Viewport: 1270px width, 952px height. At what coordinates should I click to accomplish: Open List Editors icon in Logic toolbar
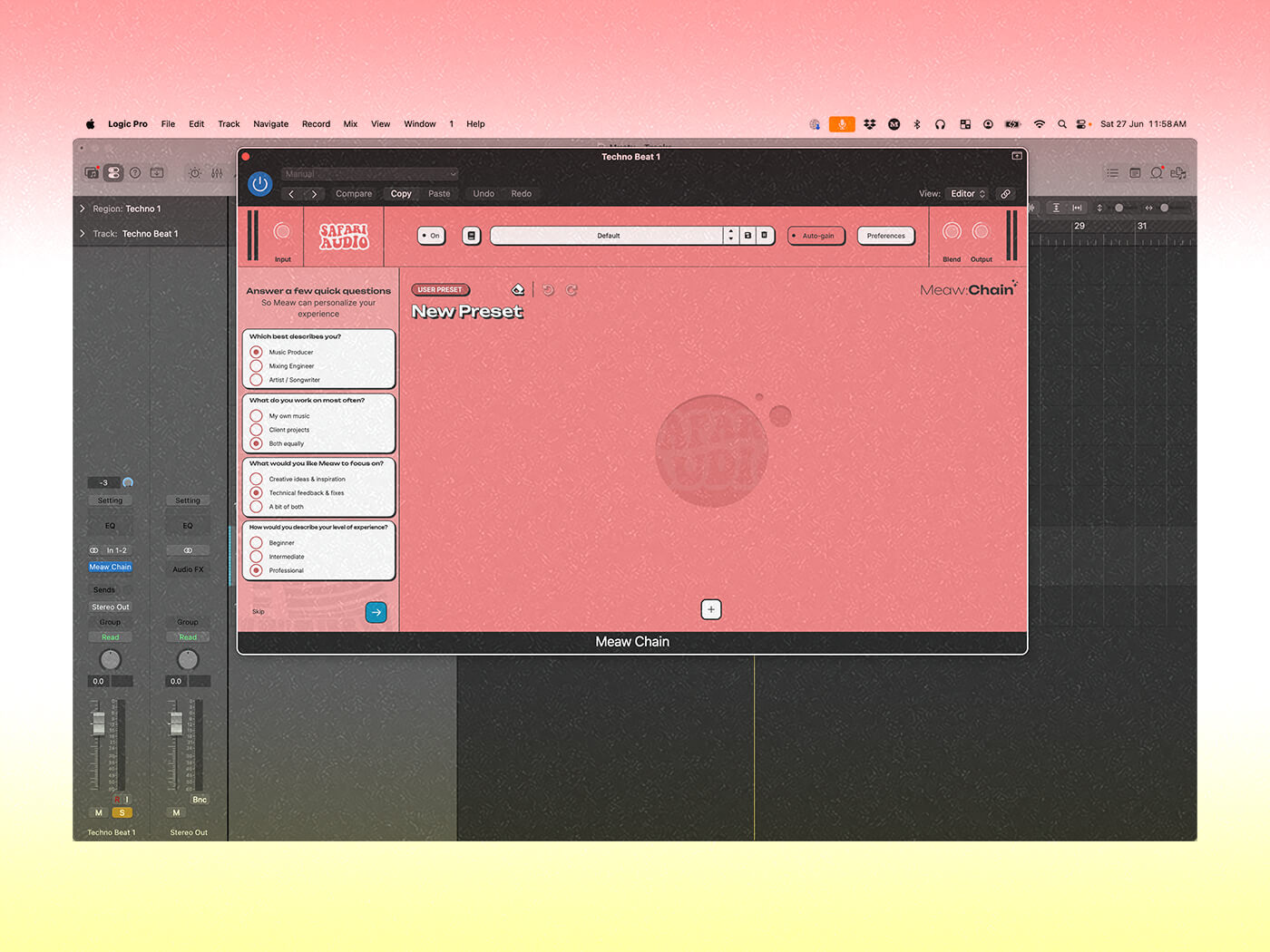[1112, 172]
